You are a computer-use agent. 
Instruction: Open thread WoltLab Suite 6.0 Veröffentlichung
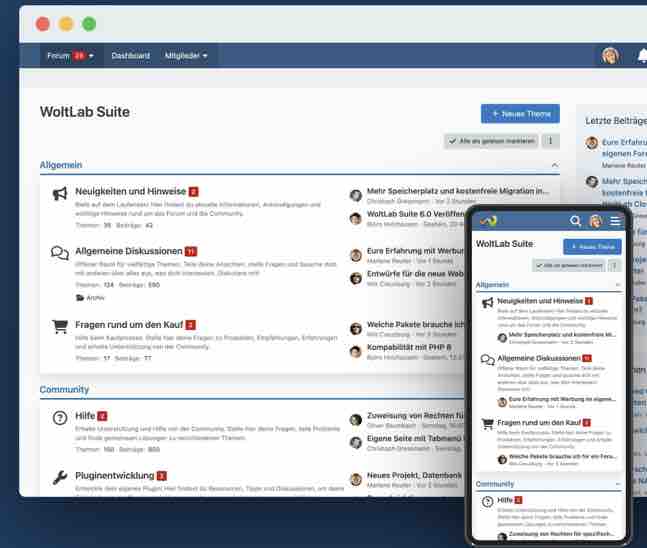point(416,214)
